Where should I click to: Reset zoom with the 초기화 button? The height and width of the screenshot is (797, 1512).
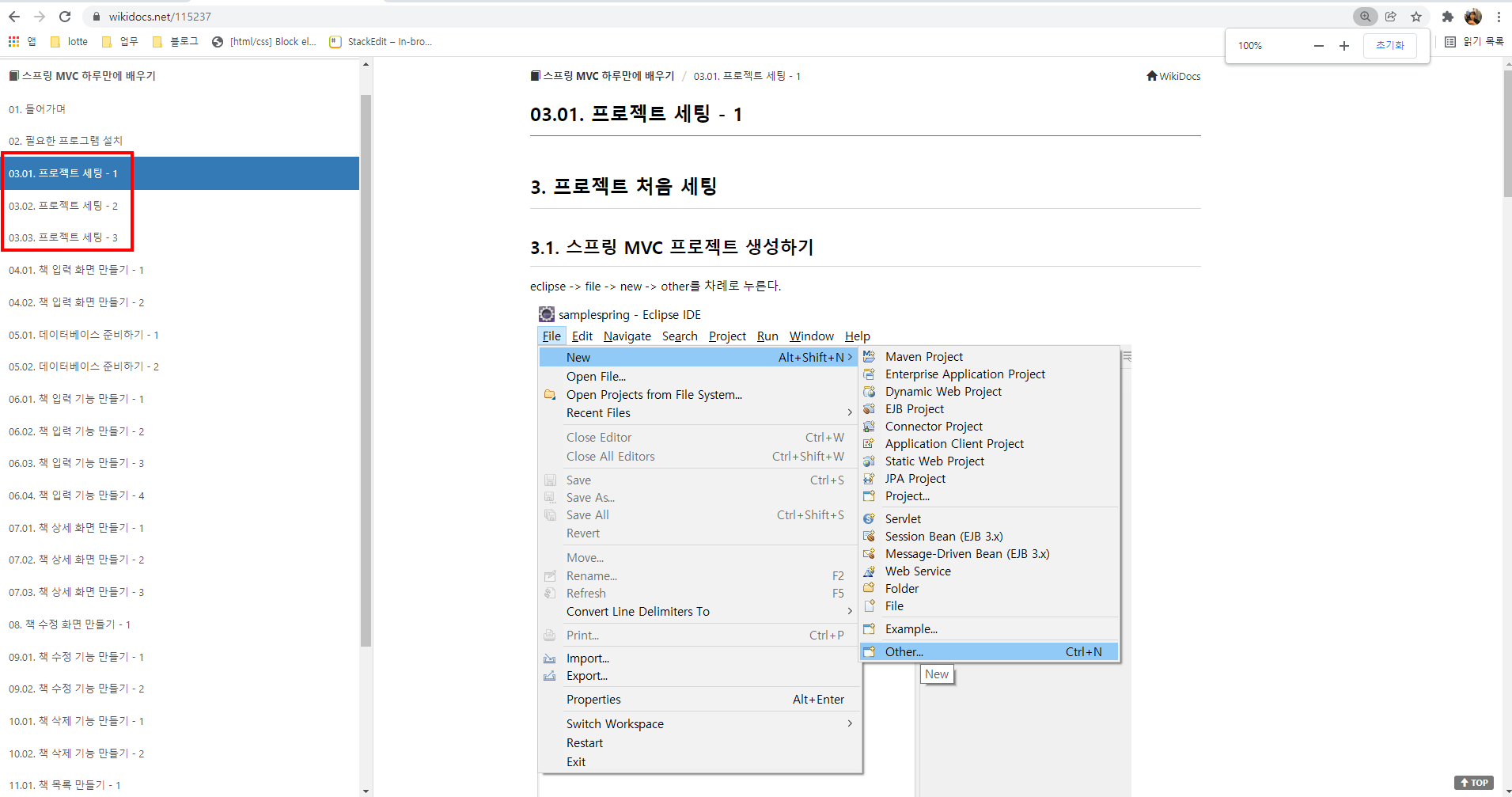[1390, 46]
